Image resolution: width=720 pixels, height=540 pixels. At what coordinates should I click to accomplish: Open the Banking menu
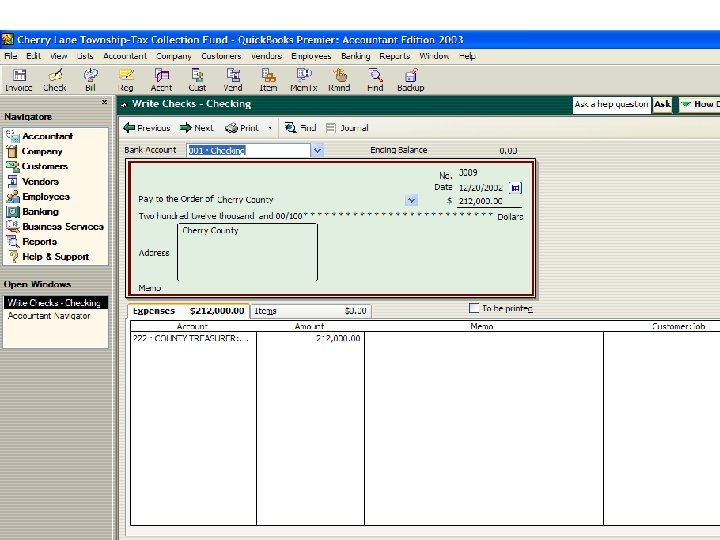point(355,56)
